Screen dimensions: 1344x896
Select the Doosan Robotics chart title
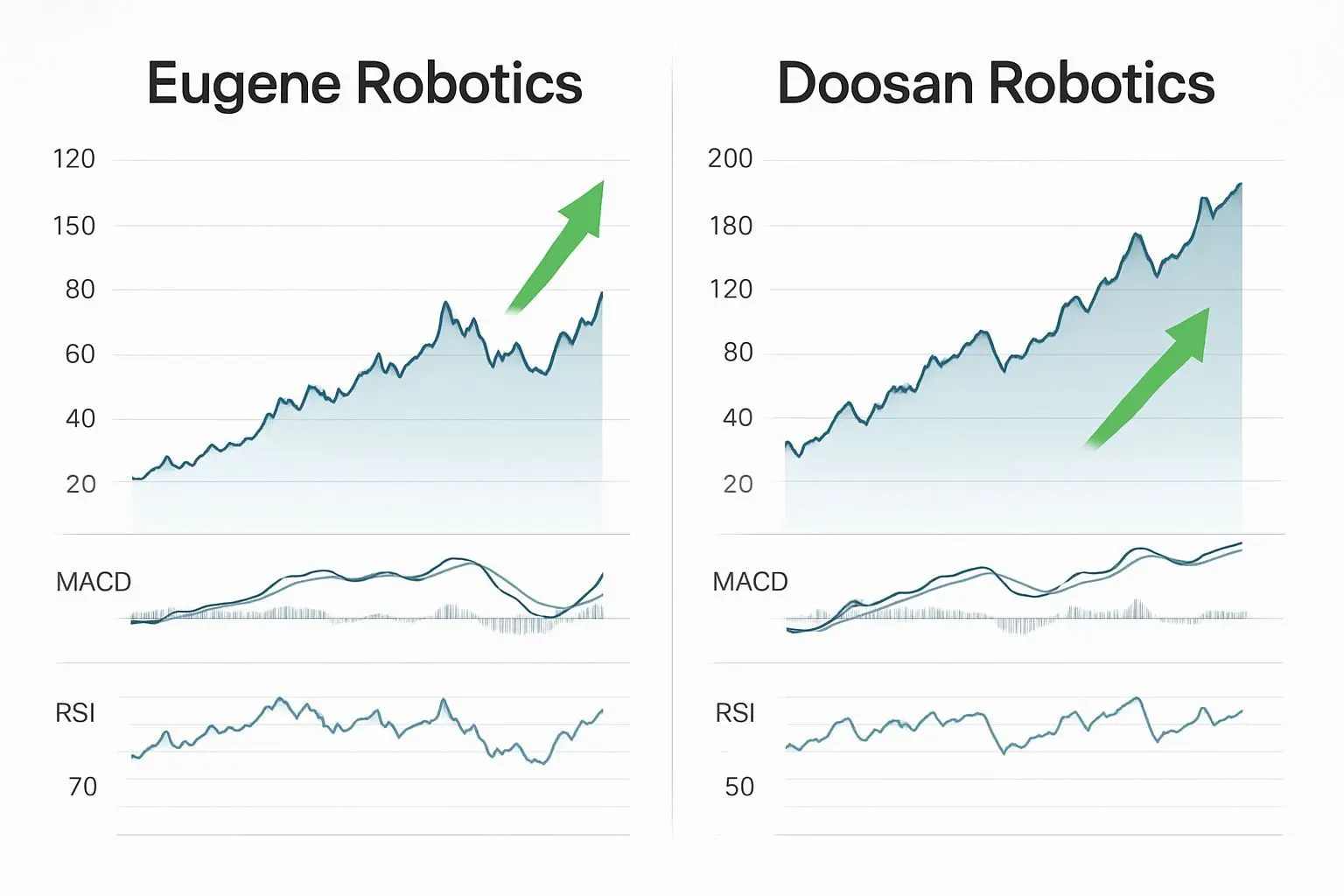pos(996,84)
